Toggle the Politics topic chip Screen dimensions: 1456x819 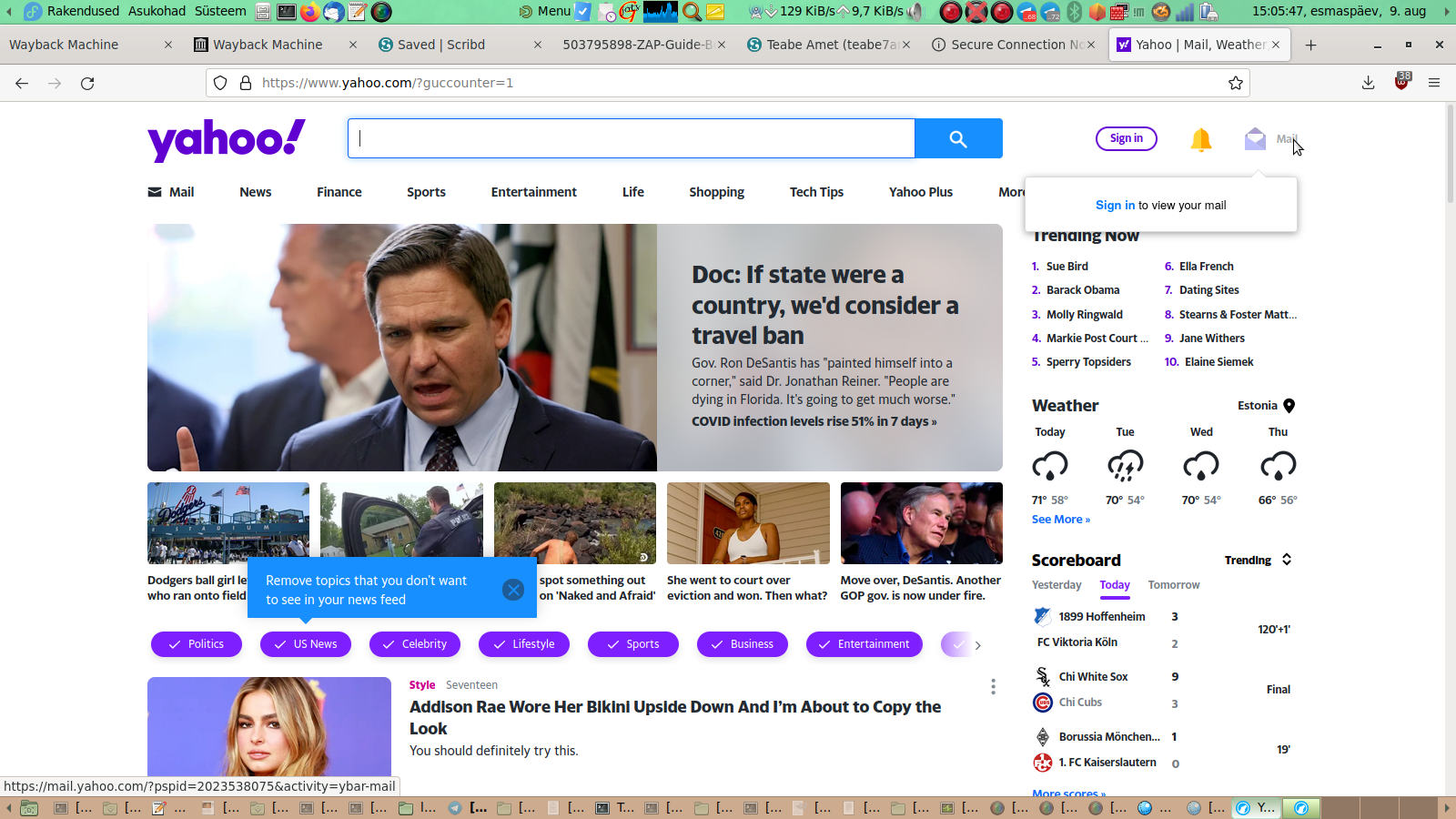coord(197,644)
